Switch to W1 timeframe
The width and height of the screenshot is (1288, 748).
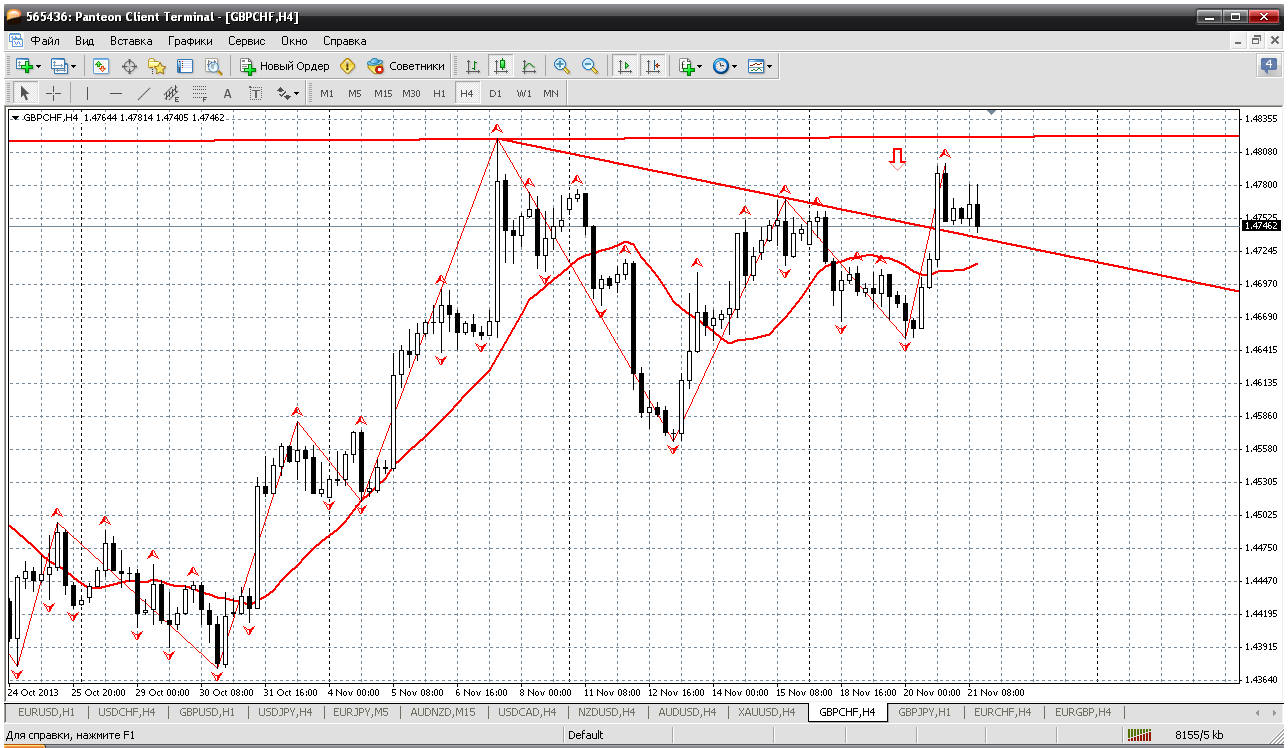tap(524, 93)
